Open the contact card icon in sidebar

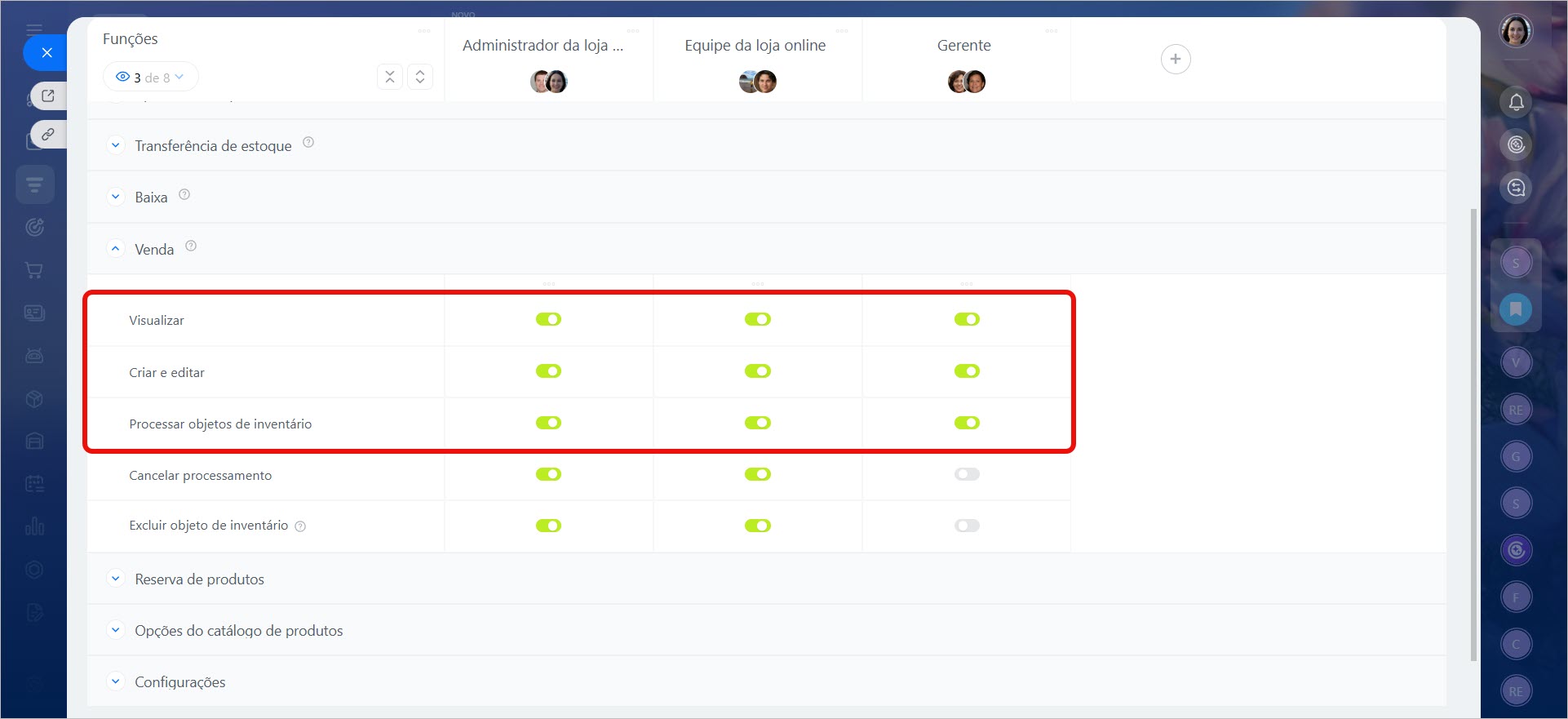(x=34, y=313)
